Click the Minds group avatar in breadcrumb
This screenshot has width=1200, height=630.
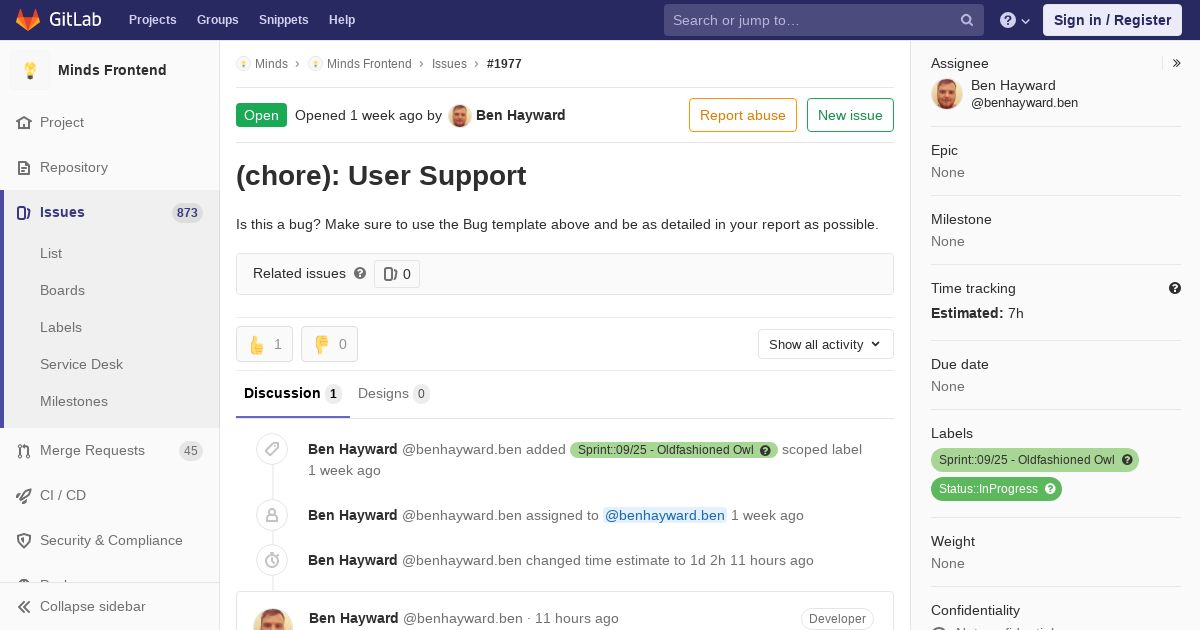[x=243, y=63]
